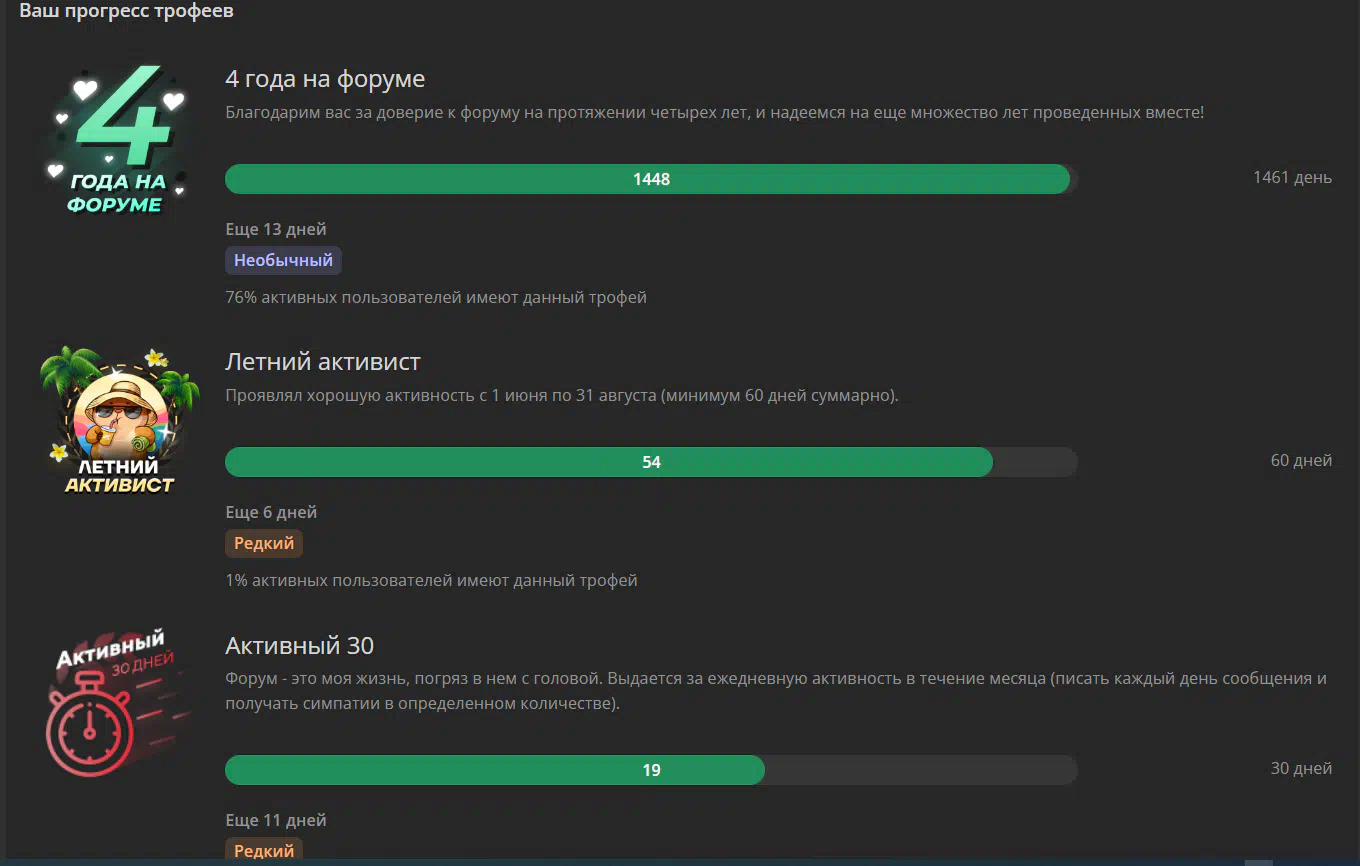Image resolution: width=1360 pixels, height=866 pixels.
Task: Click the '4 года на форуме' trophy badge
Action: (116, 142)
